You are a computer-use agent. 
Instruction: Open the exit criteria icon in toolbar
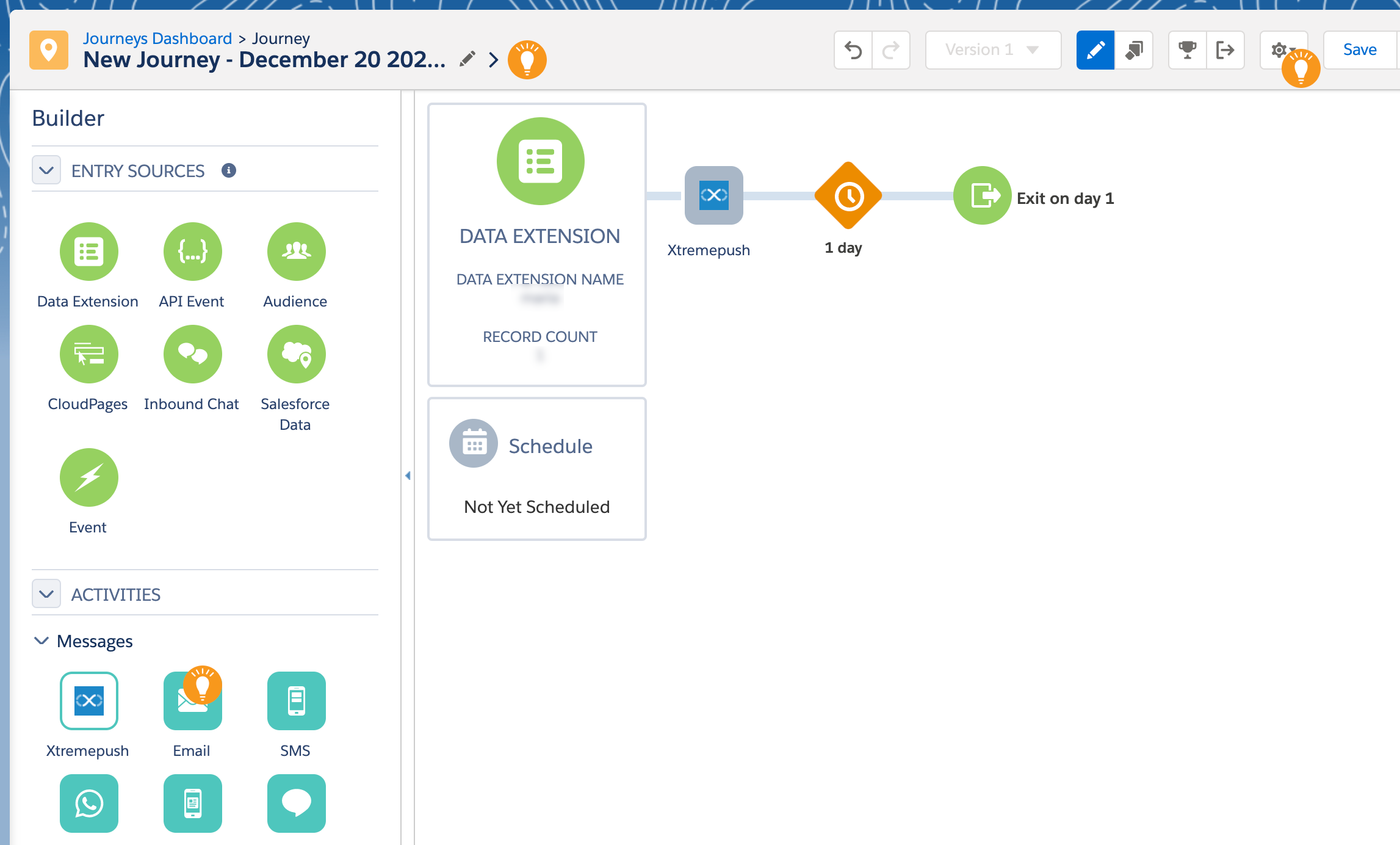pos(1225,50)
